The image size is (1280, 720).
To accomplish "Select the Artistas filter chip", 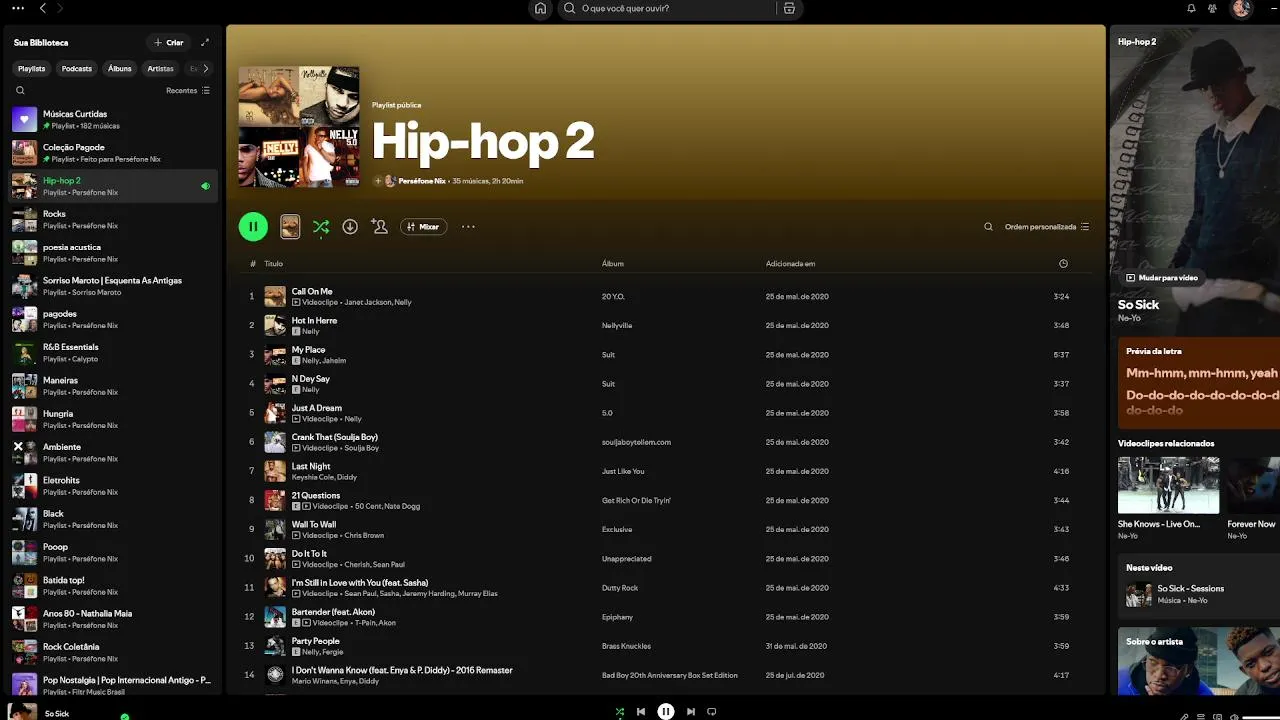I will [160, 69].
